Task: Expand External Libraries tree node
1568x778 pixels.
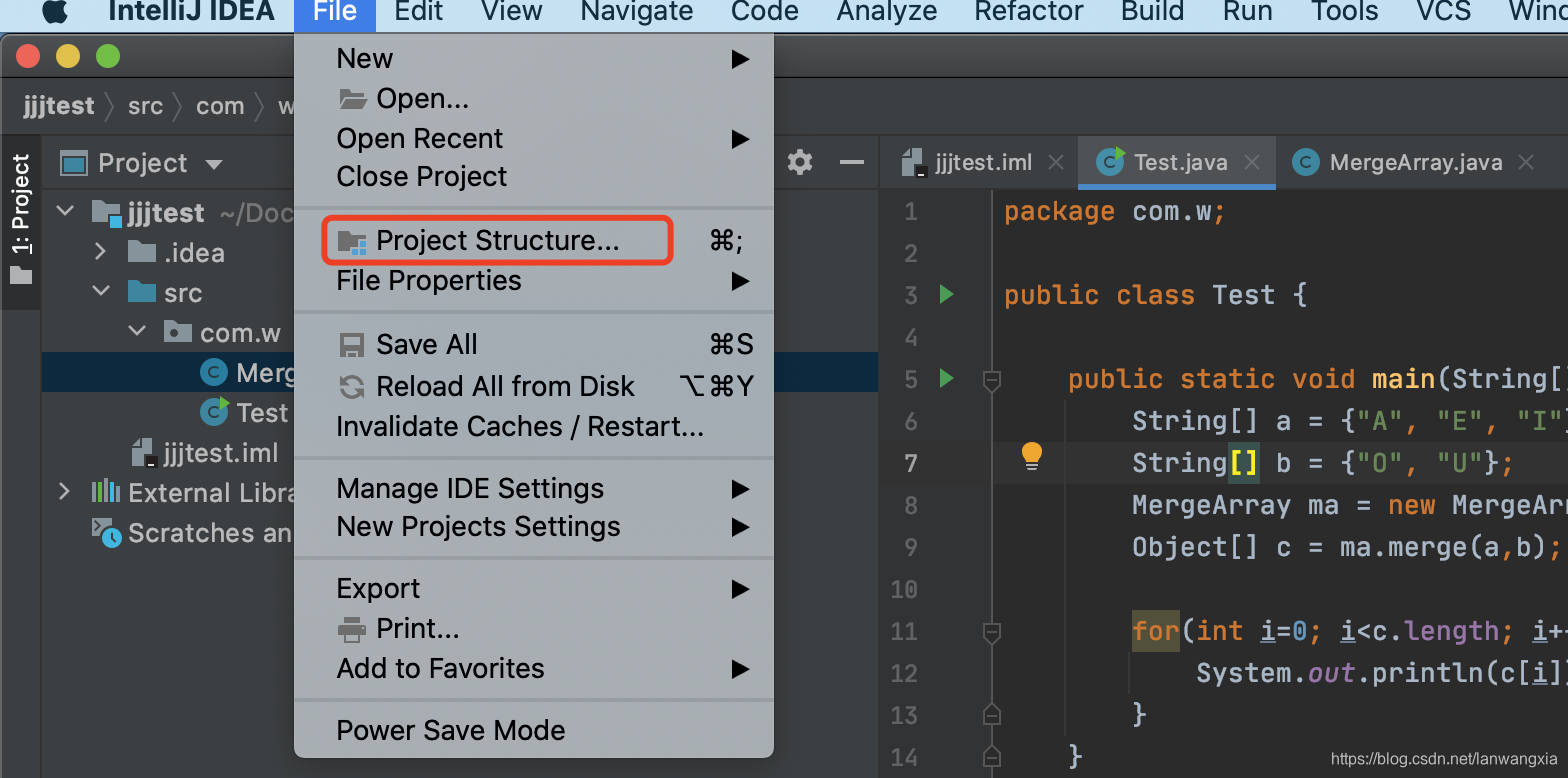Action: pos(65,492)
